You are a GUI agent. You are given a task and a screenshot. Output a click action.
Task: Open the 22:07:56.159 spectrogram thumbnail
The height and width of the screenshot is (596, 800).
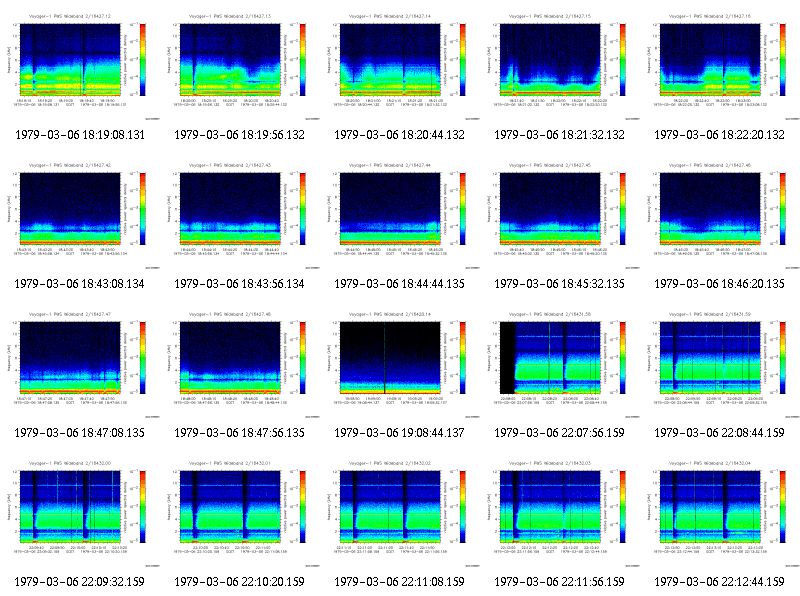[560, 365]
